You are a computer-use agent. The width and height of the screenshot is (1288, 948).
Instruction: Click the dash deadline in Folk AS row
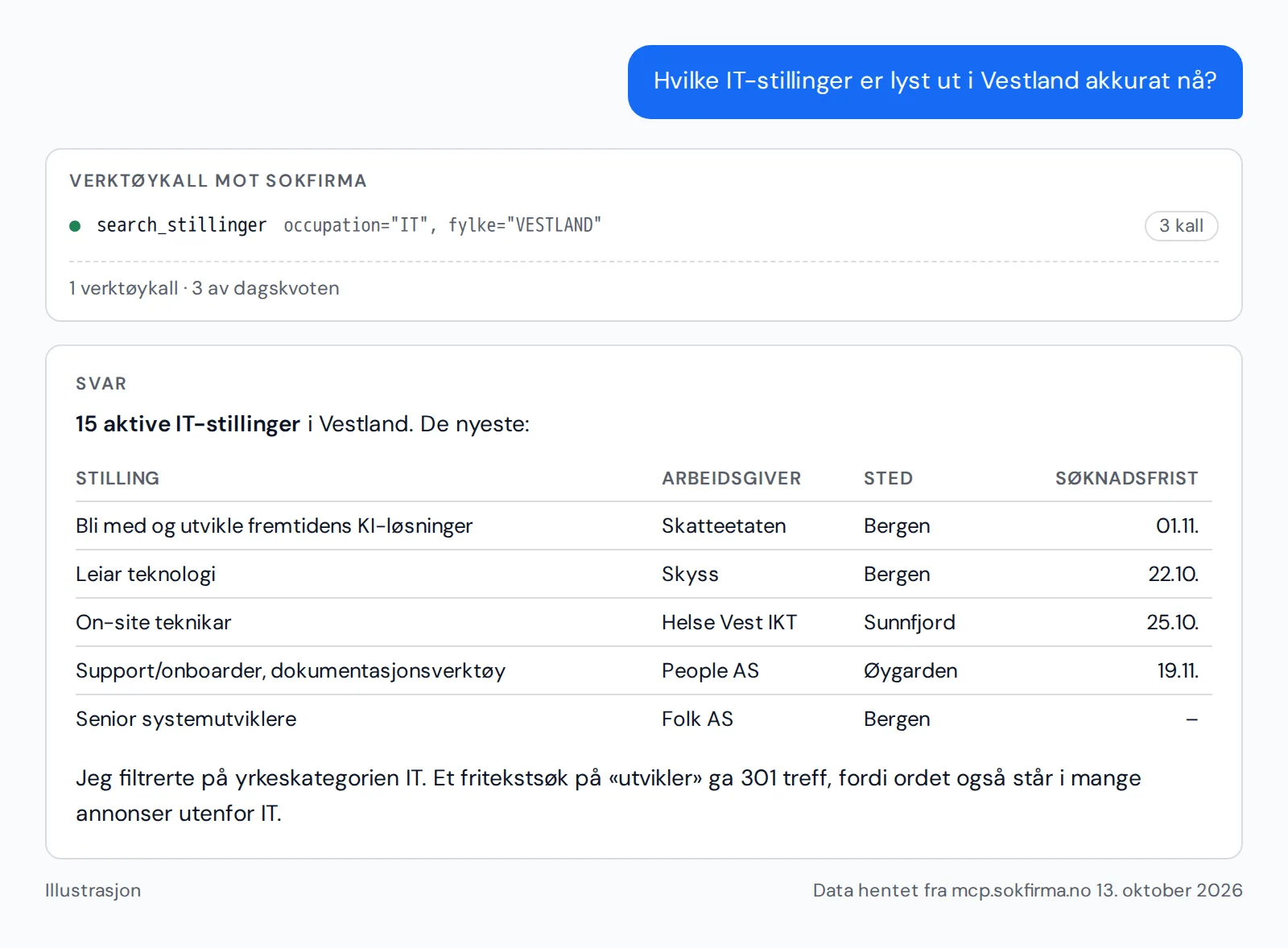point(1191,719)
